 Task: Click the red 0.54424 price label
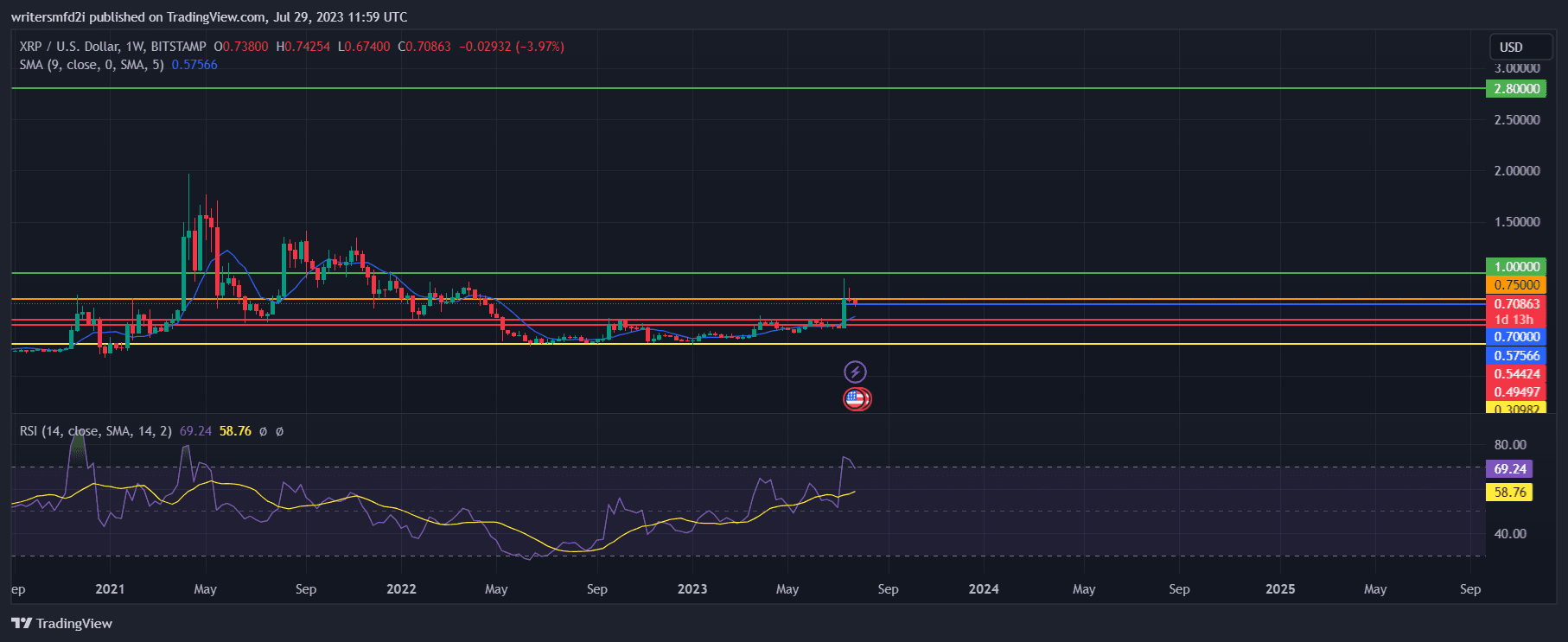[x=1516, y=374]
